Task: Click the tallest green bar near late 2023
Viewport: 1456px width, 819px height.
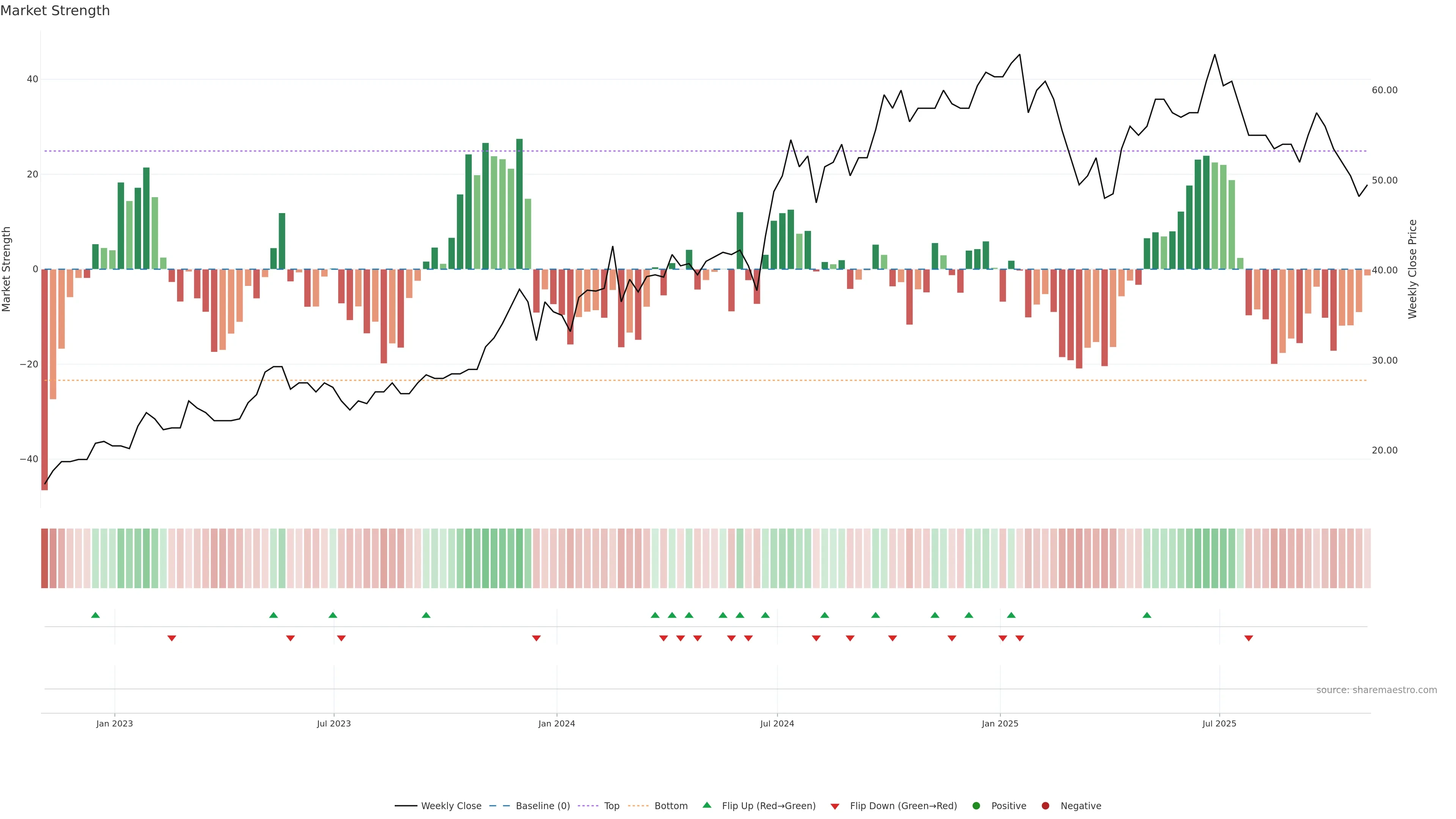Action: pyautogui.click(x=519, y=204)
